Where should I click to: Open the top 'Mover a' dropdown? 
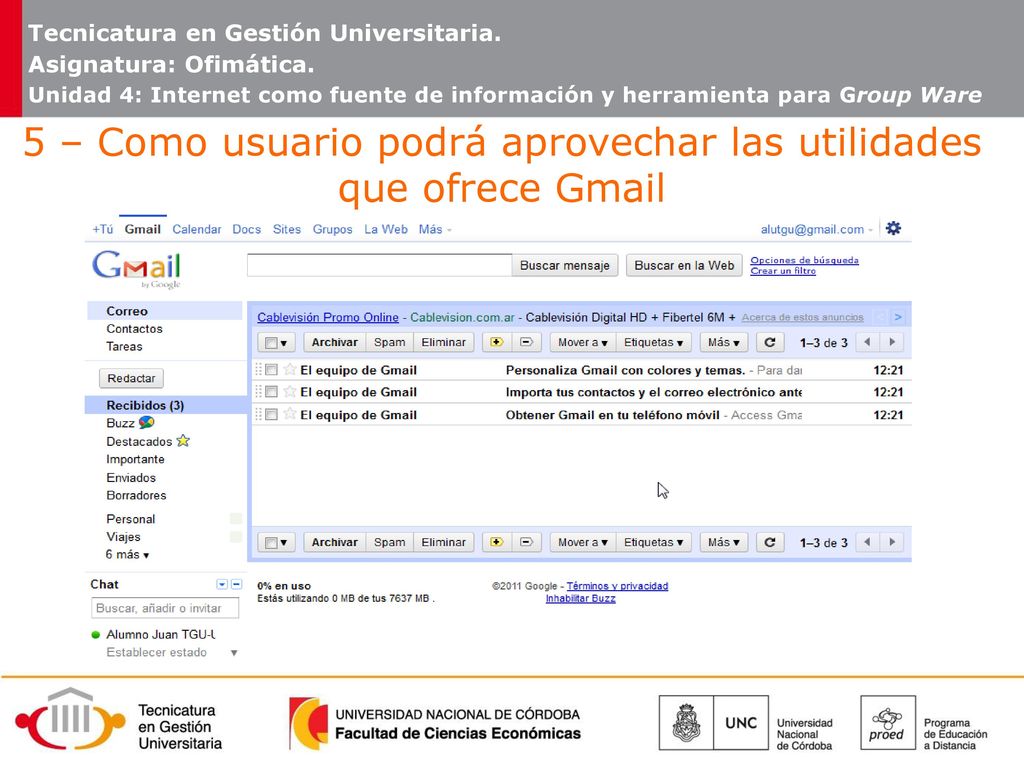point(583,342)
